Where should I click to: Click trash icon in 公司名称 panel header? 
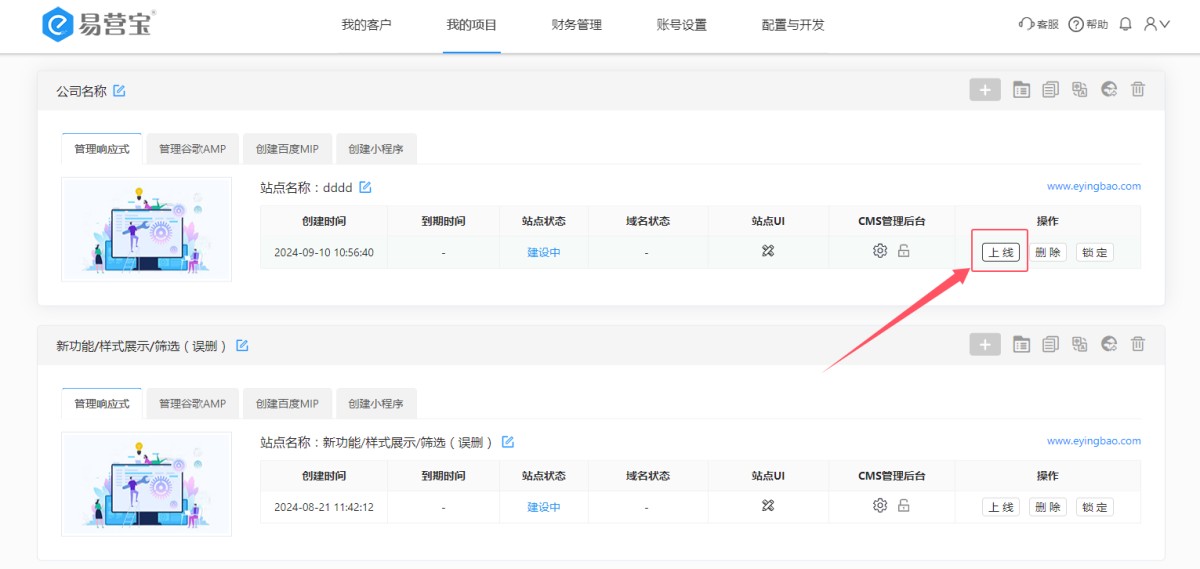tap(1138, 90)
